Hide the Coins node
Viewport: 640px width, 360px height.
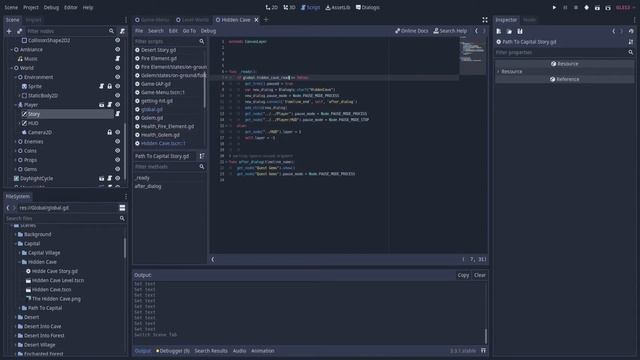click(118, 151)
